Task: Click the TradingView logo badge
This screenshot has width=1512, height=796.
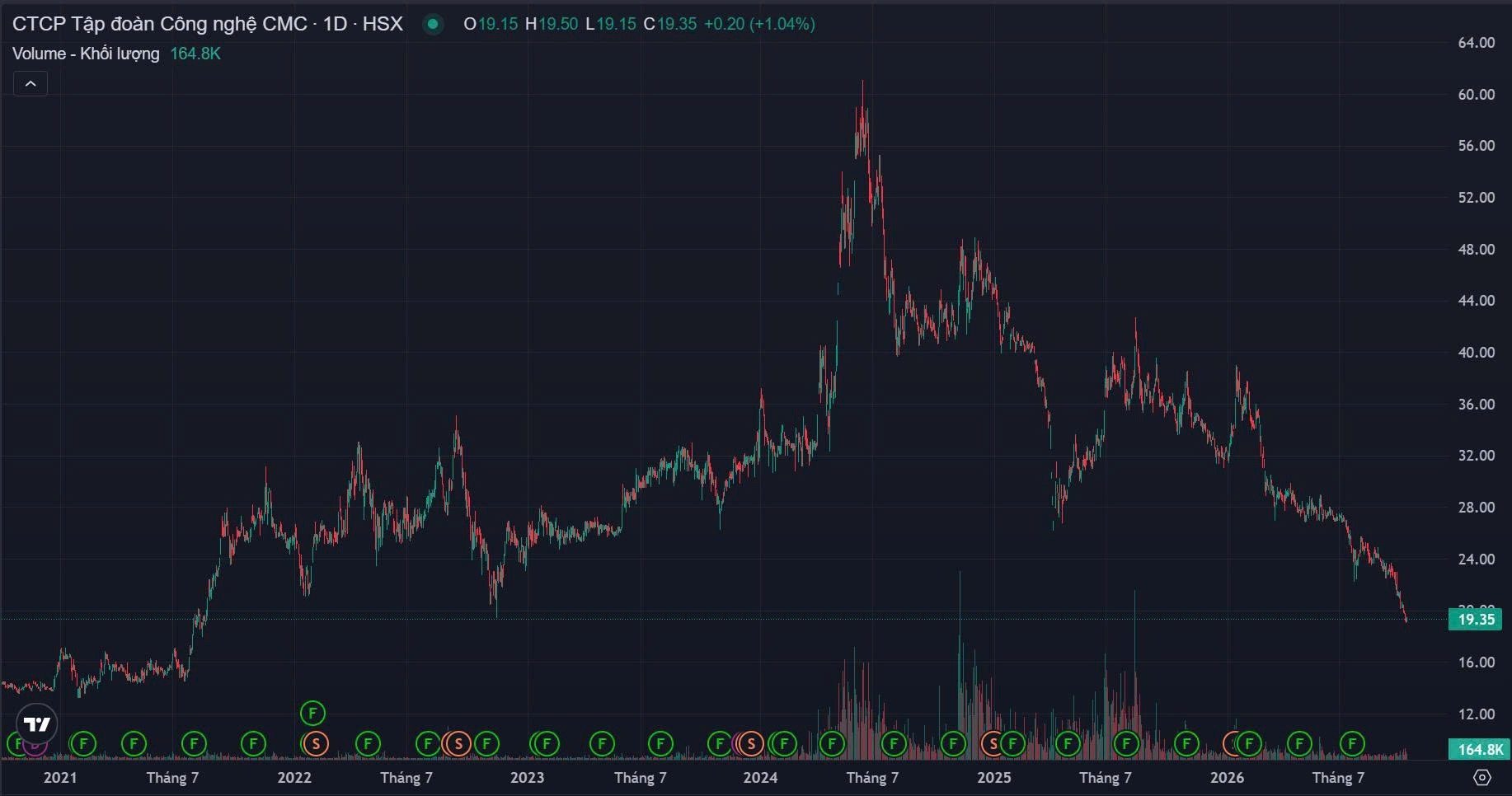Action: 37,724
